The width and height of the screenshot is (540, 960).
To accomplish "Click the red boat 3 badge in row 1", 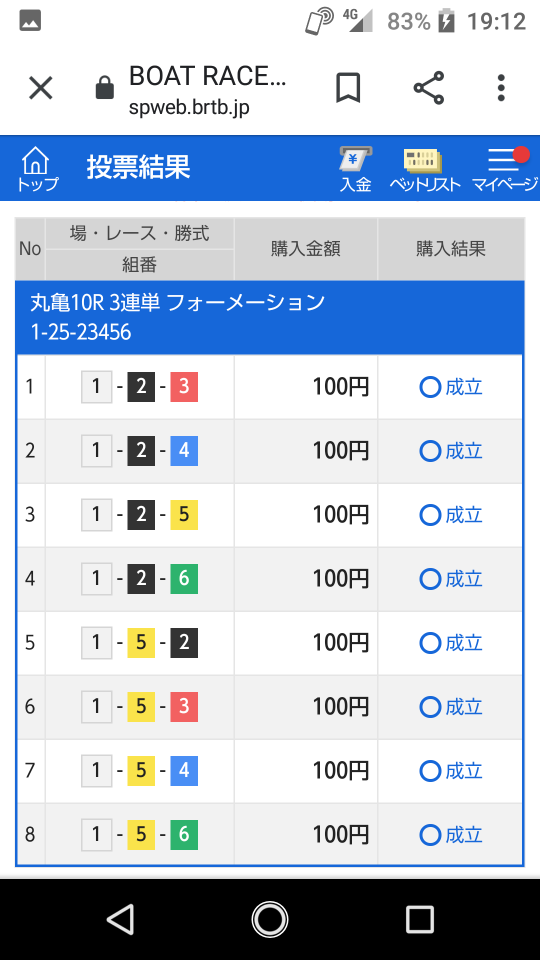I will (x=184, y=387).
